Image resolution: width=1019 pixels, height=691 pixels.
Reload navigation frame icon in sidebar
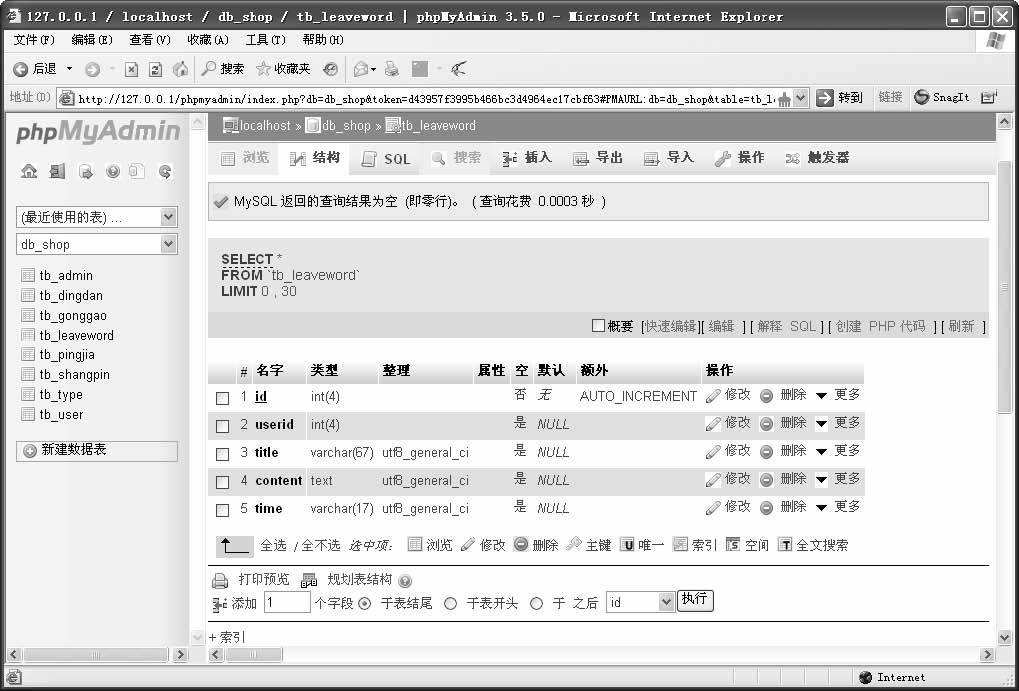[x=165, y=172]
